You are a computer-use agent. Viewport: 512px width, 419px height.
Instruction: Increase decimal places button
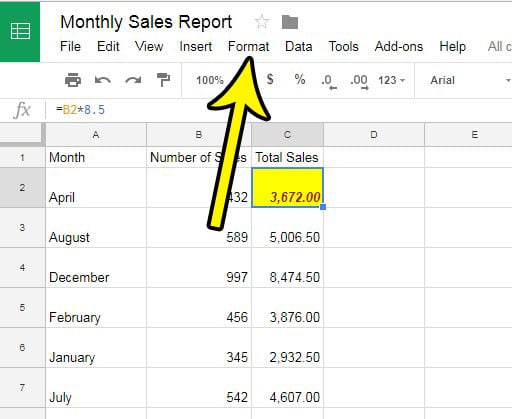359,82
